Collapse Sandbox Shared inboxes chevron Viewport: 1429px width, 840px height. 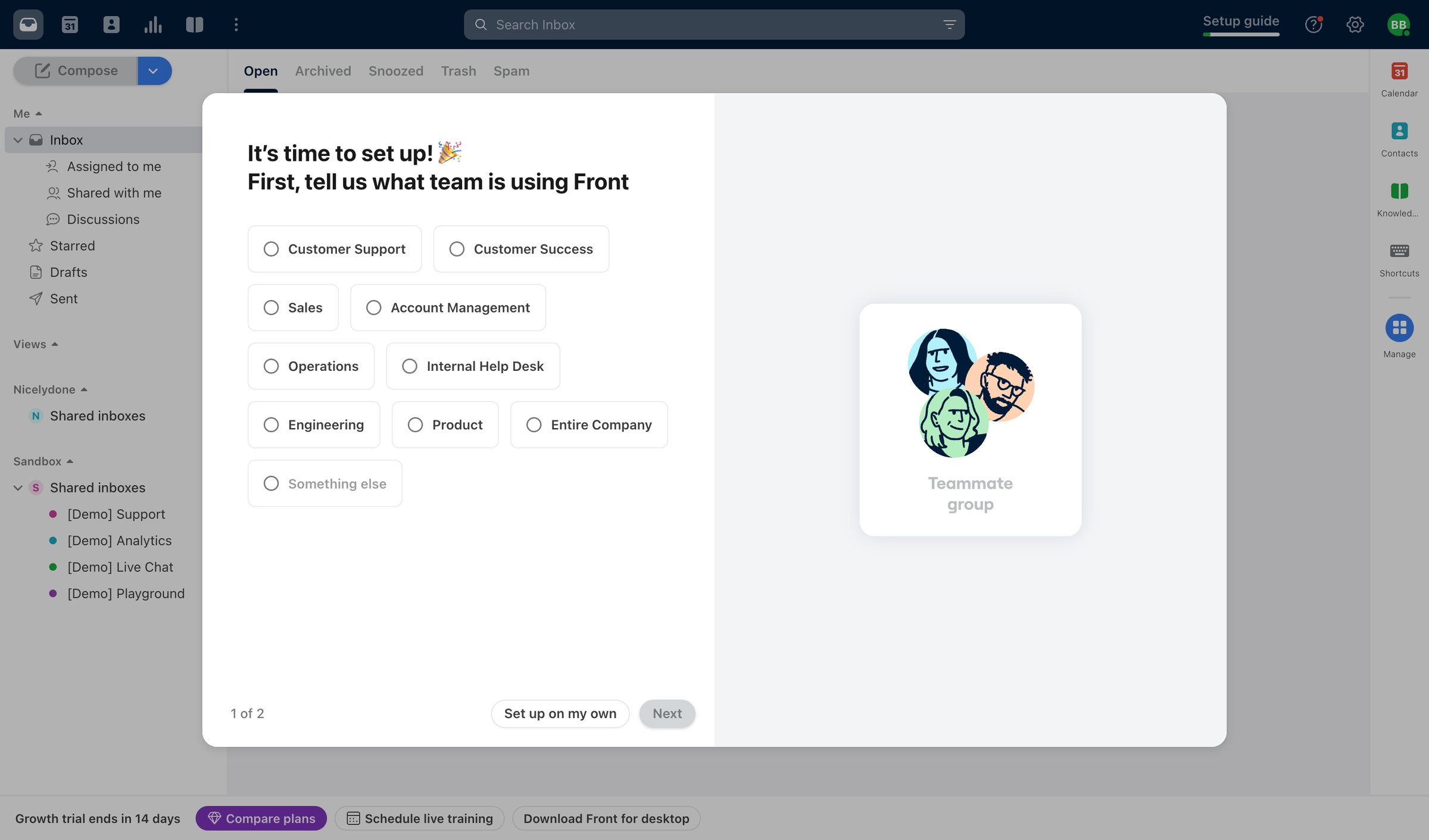point(18,488)
